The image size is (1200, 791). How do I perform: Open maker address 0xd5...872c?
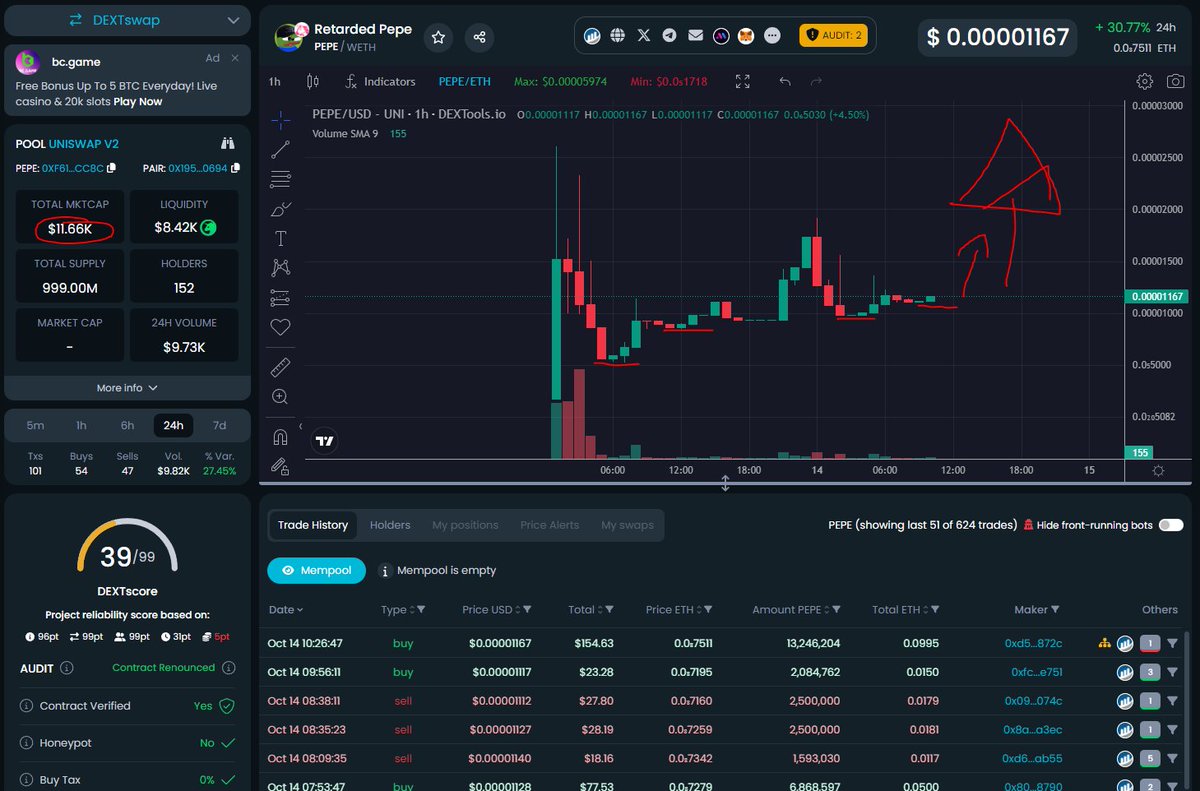pos(1033,643)
